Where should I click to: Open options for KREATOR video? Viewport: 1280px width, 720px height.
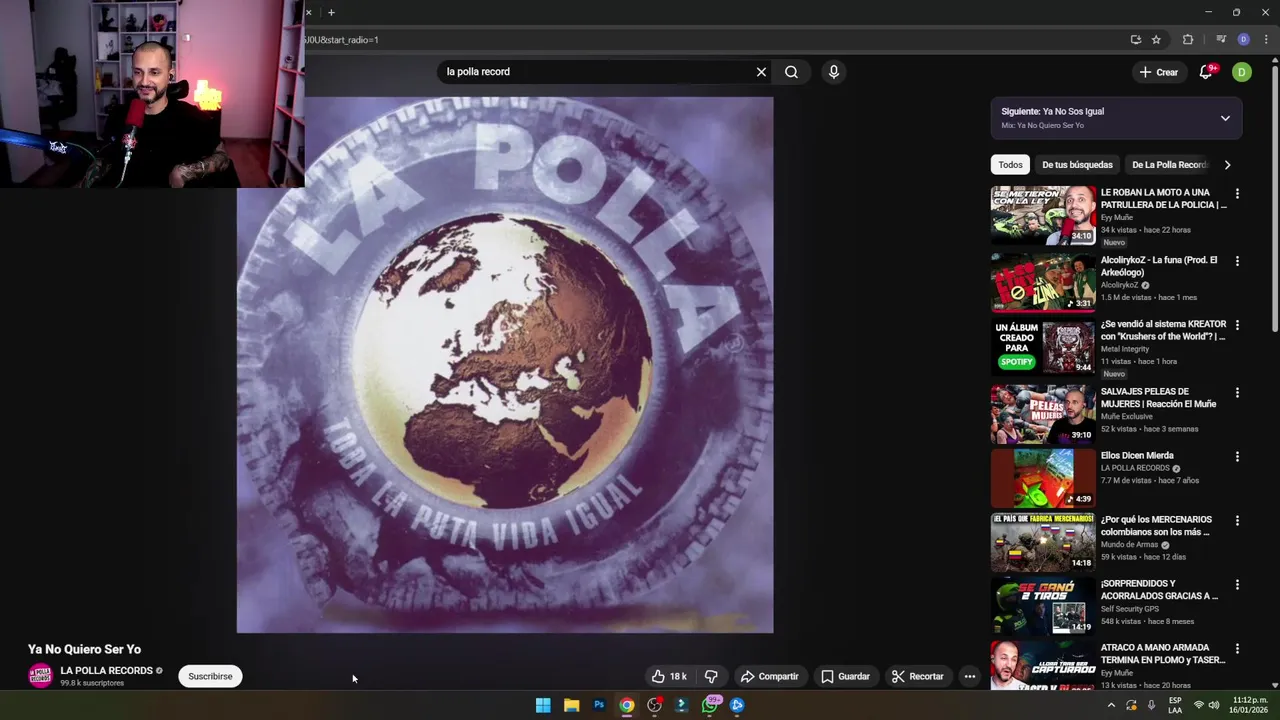(x=1237, y=325)
